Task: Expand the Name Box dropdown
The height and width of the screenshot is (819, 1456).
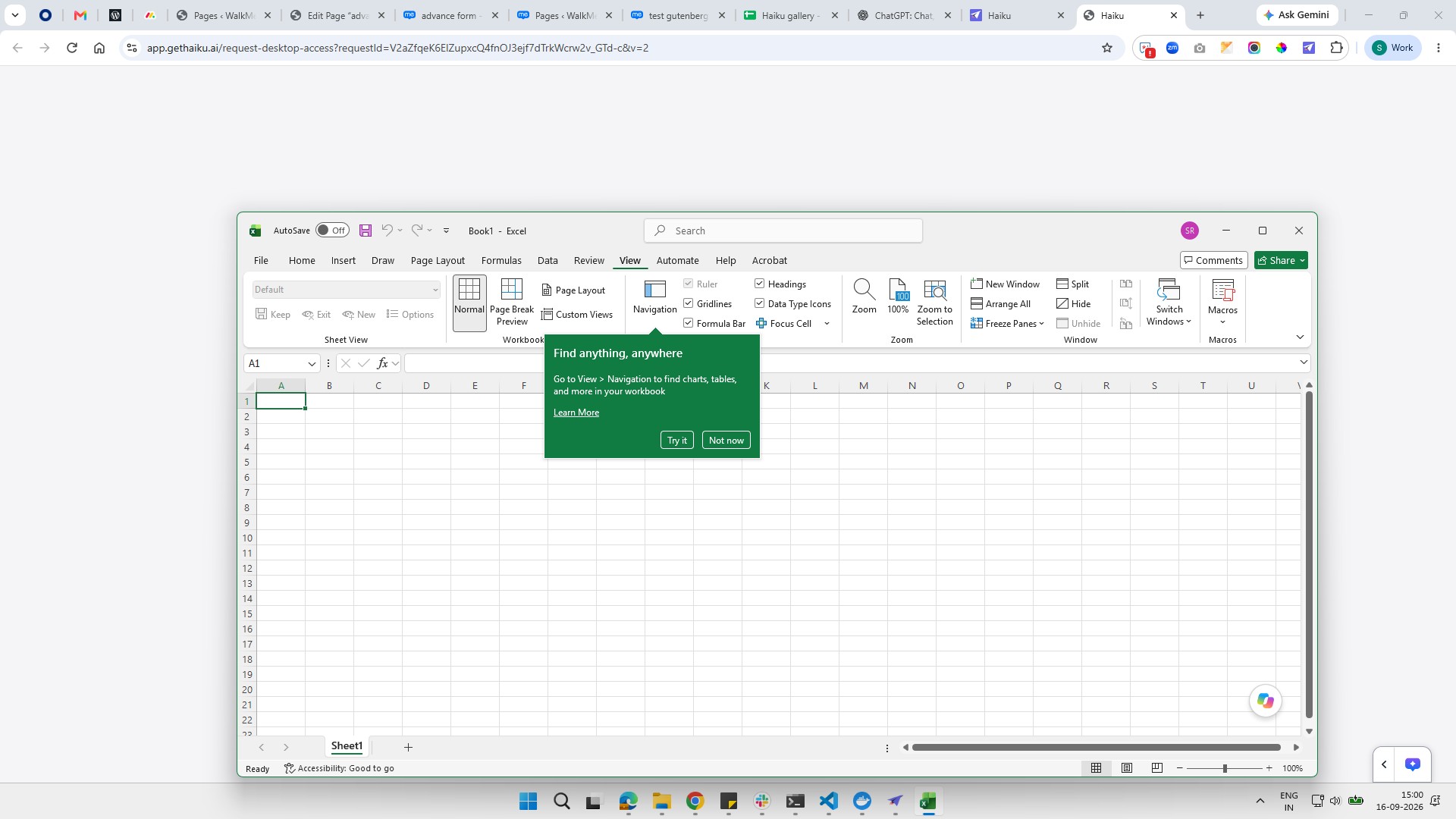Action: (x=312, y=364)
